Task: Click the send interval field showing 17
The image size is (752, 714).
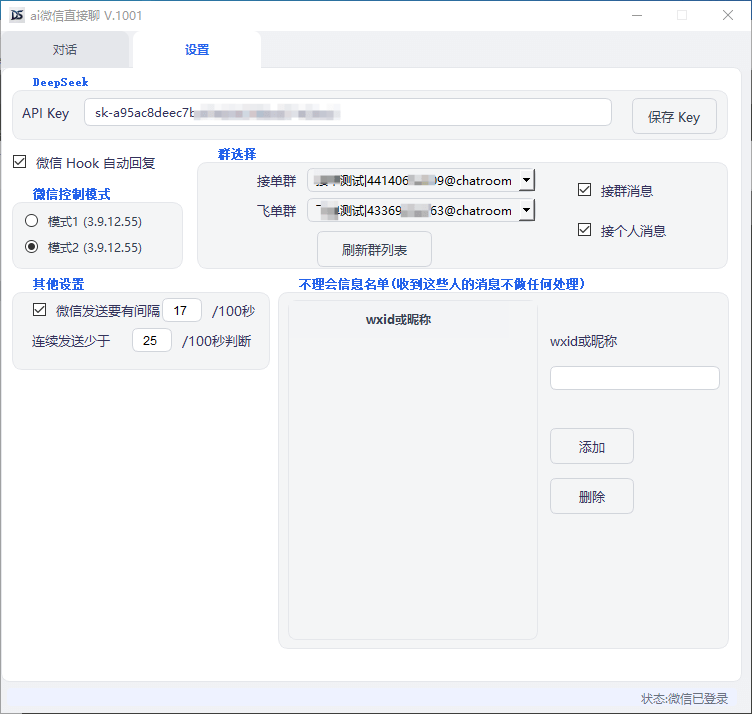Action: coord(182,310)
